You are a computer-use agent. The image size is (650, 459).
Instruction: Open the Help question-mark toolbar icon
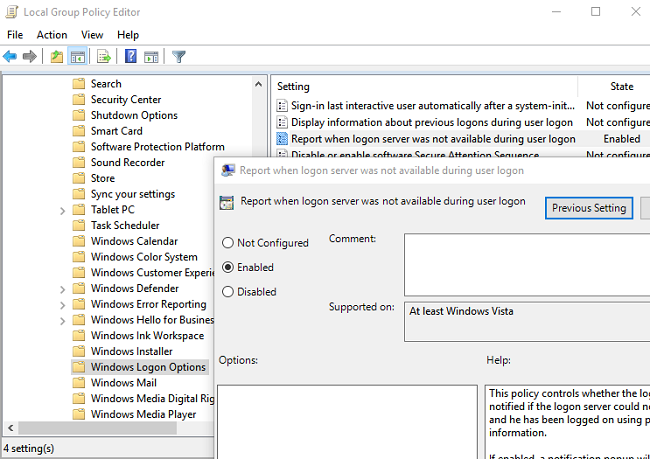coord(131,56)
